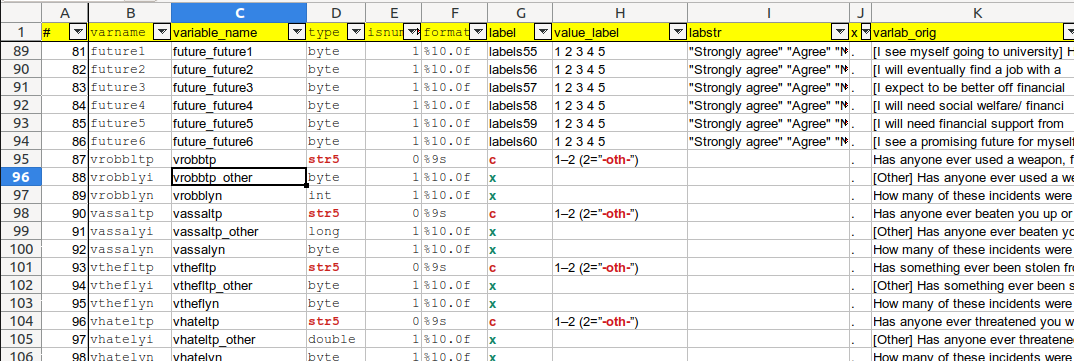Click the vtheflyn cell in column C
The image size is (1074, 361).
[238, 303]
